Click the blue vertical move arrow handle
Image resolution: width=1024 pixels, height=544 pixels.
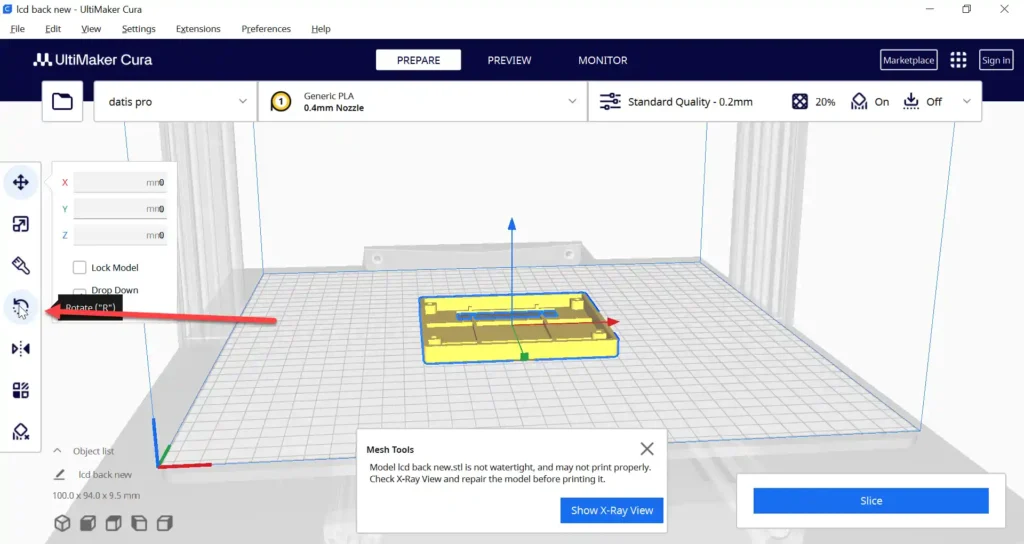click(x=512, y=225)
